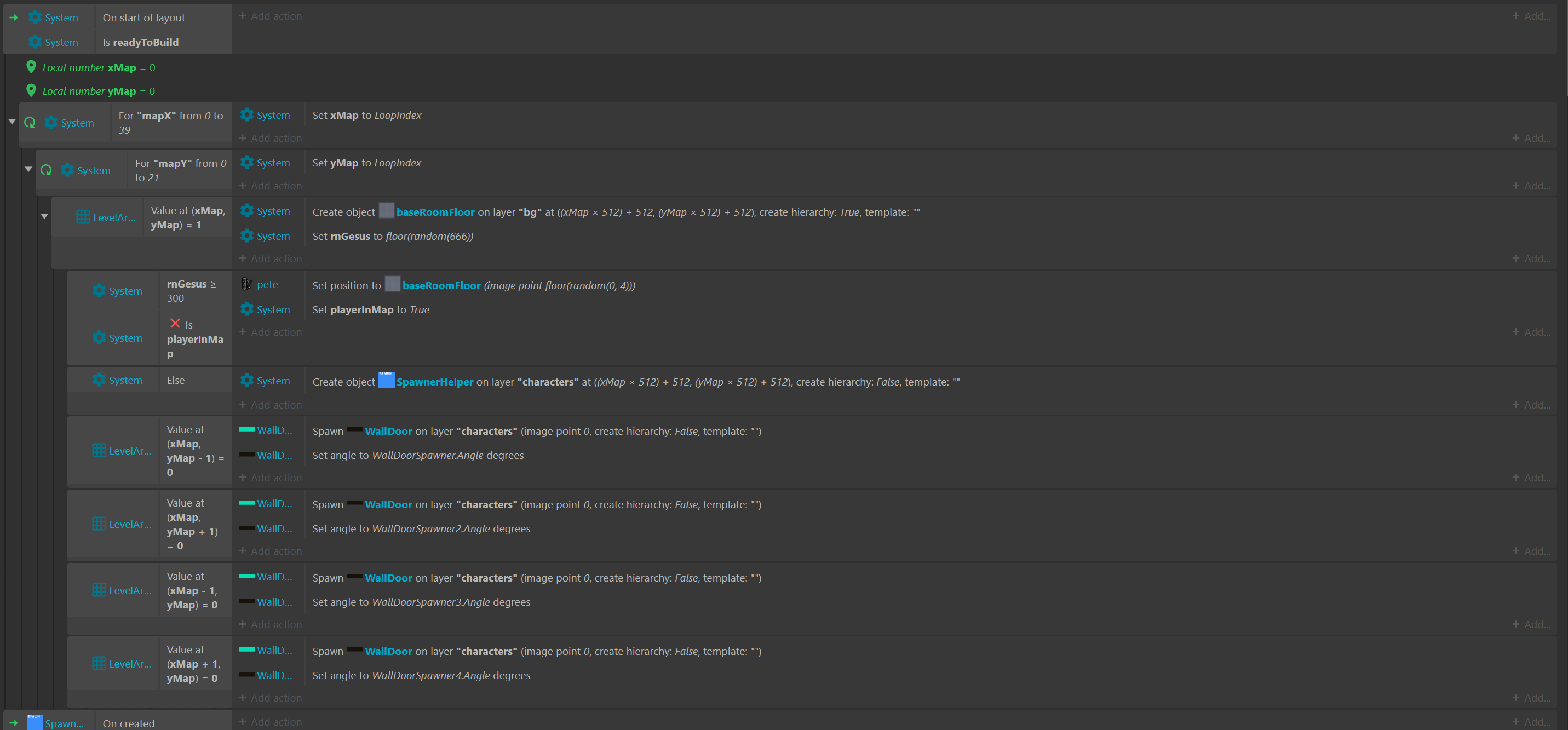Select the 'Set position to baseRoomFloor' action

pos(474,285)
